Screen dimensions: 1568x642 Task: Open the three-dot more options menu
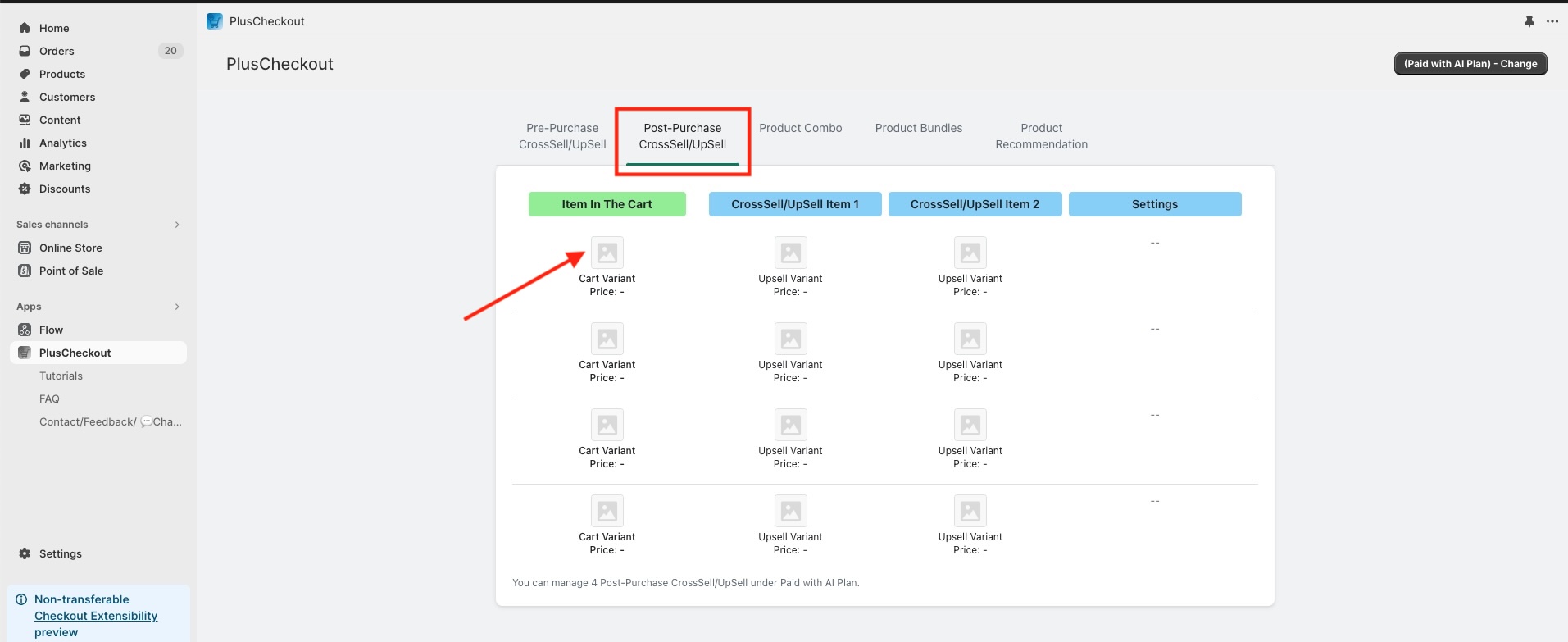pyautogui.click(x=1552, y=21)
